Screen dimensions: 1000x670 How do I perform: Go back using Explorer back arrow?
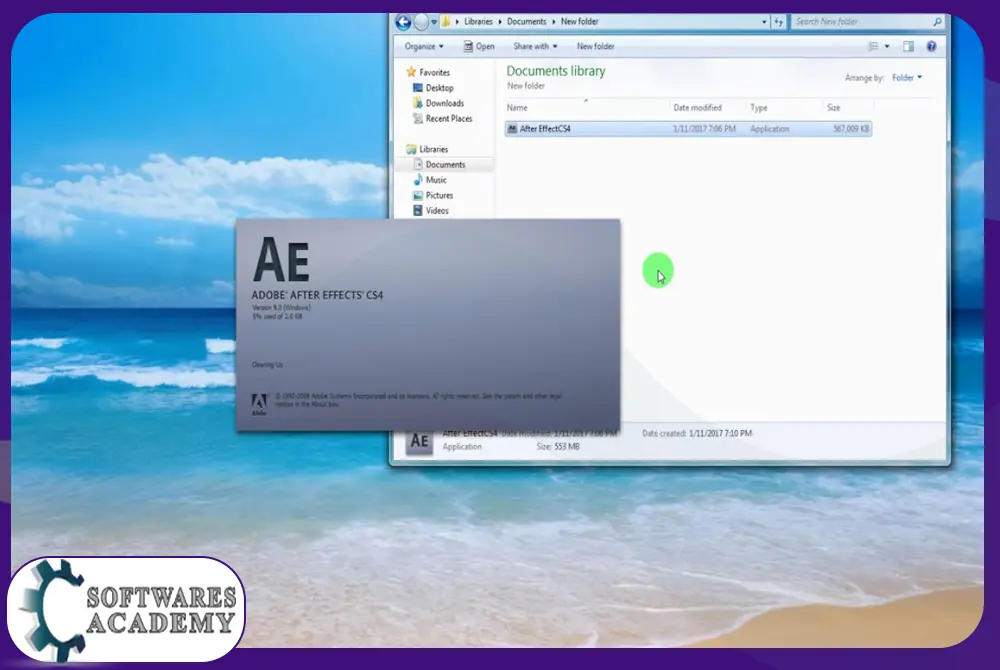tap(403, 22)
